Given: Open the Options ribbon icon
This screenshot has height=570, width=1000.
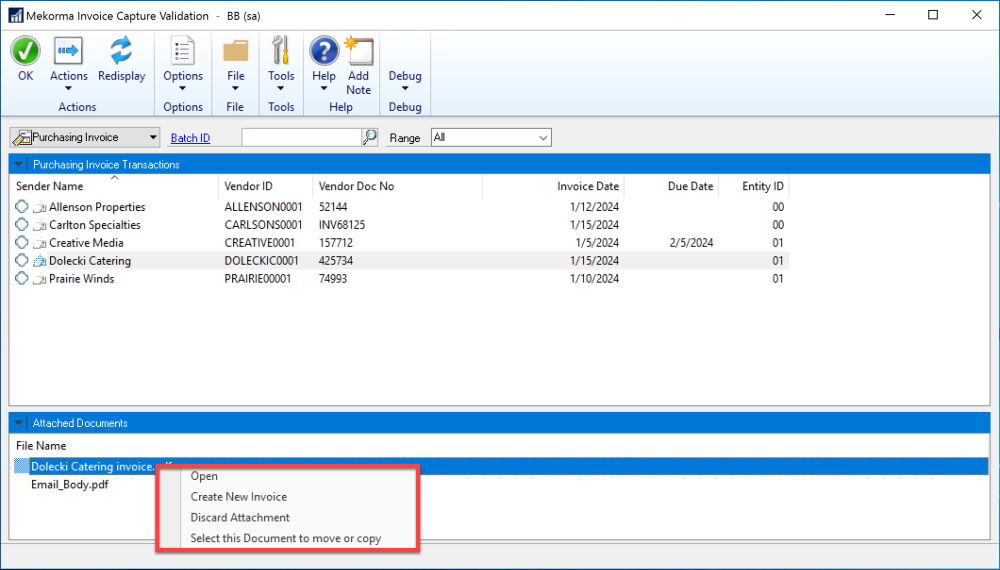Looking at the screenshot, I should coord(182,51).
